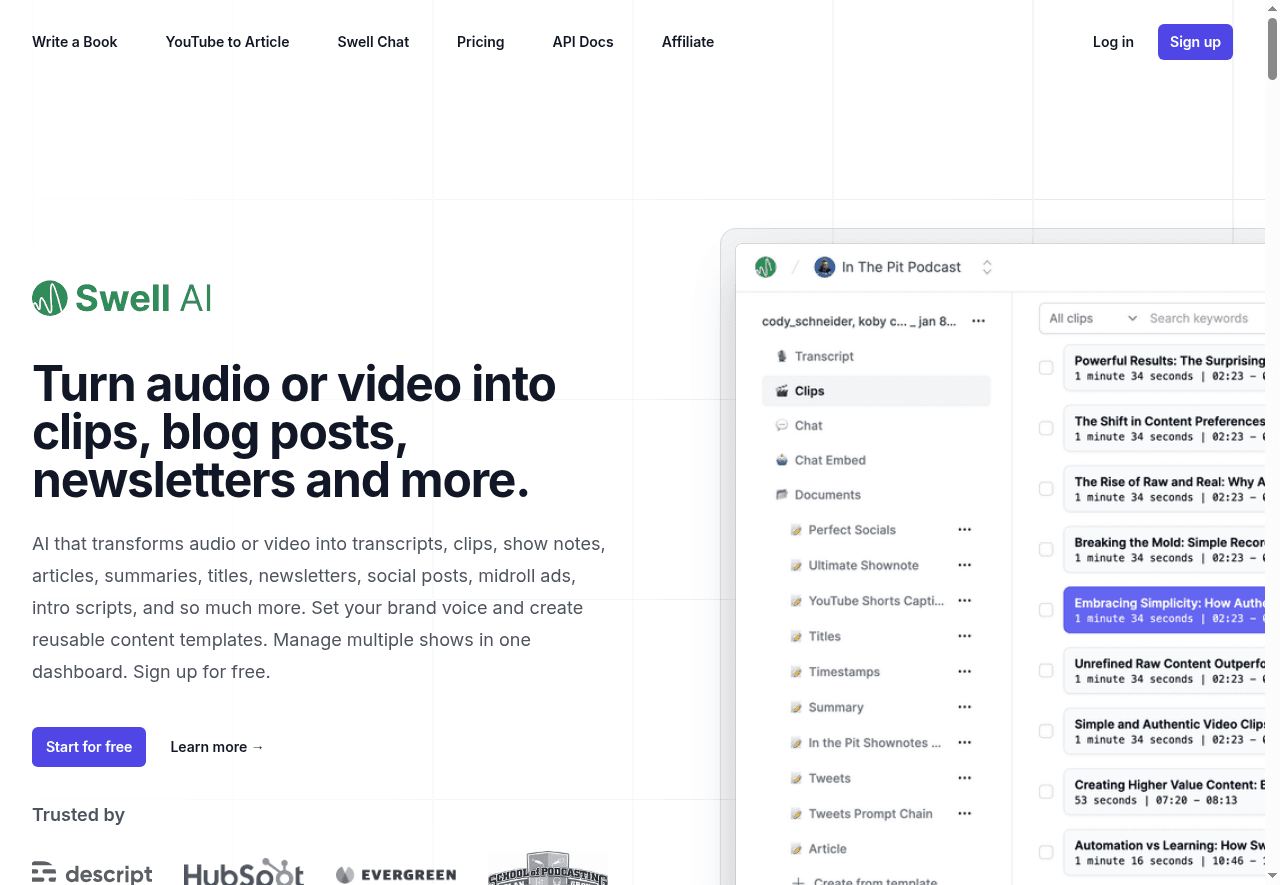1280x885 pixels.
Task: Open the All clips filter dropdown
Action: click(x=1092, y=318)
